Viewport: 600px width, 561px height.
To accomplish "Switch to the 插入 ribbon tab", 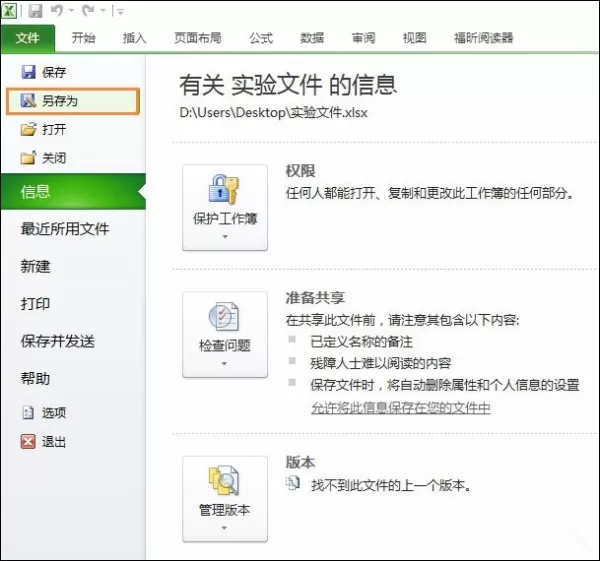I will (x=134, y=38).
